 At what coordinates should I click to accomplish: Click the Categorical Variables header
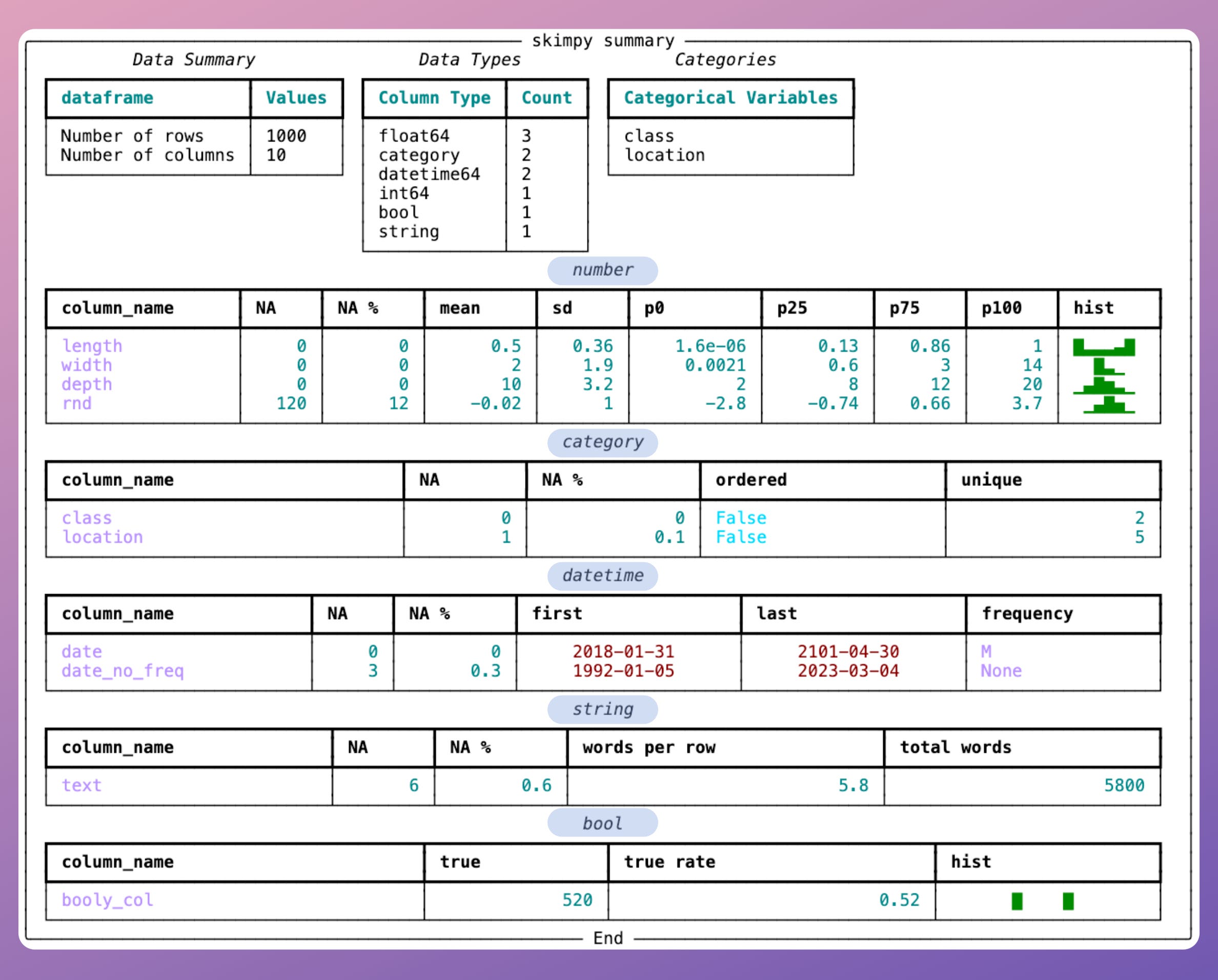(730, 98)
